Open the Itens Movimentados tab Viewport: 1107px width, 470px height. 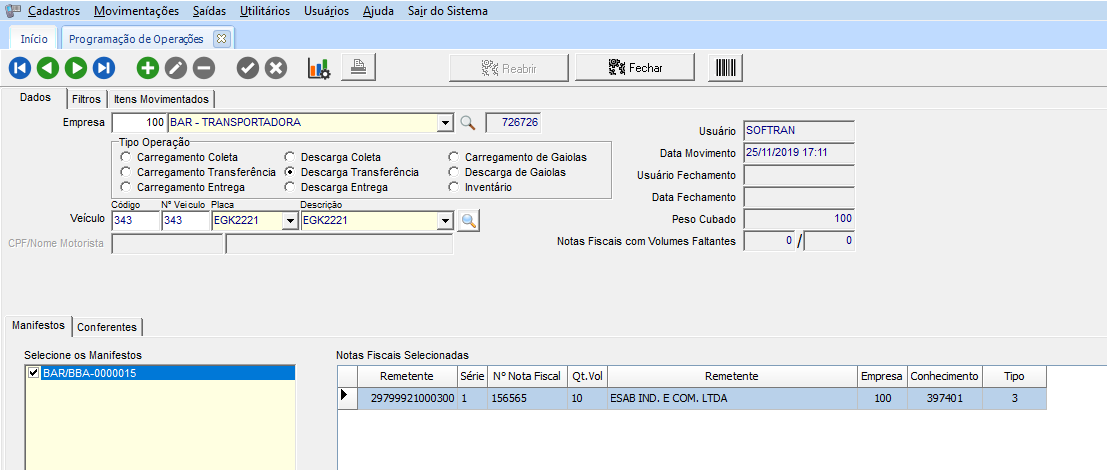[x=162, y=99]
